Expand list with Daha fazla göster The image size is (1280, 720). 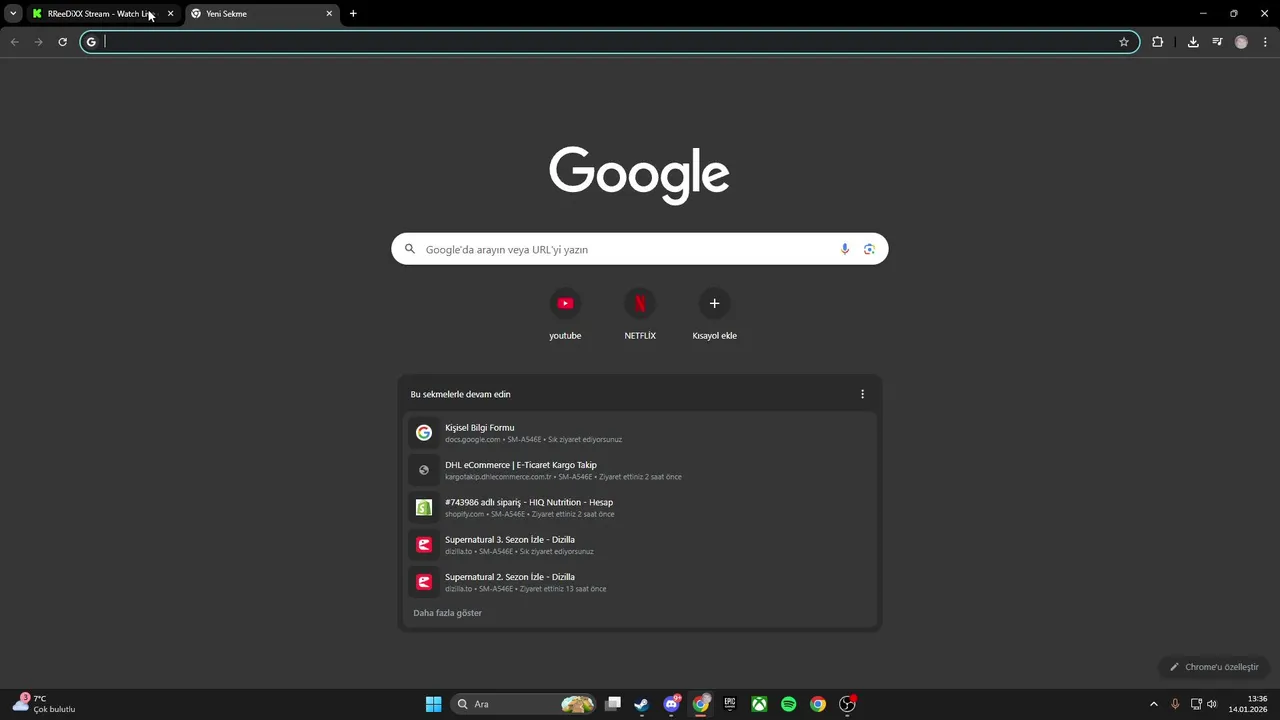click(x=447, y=613)
